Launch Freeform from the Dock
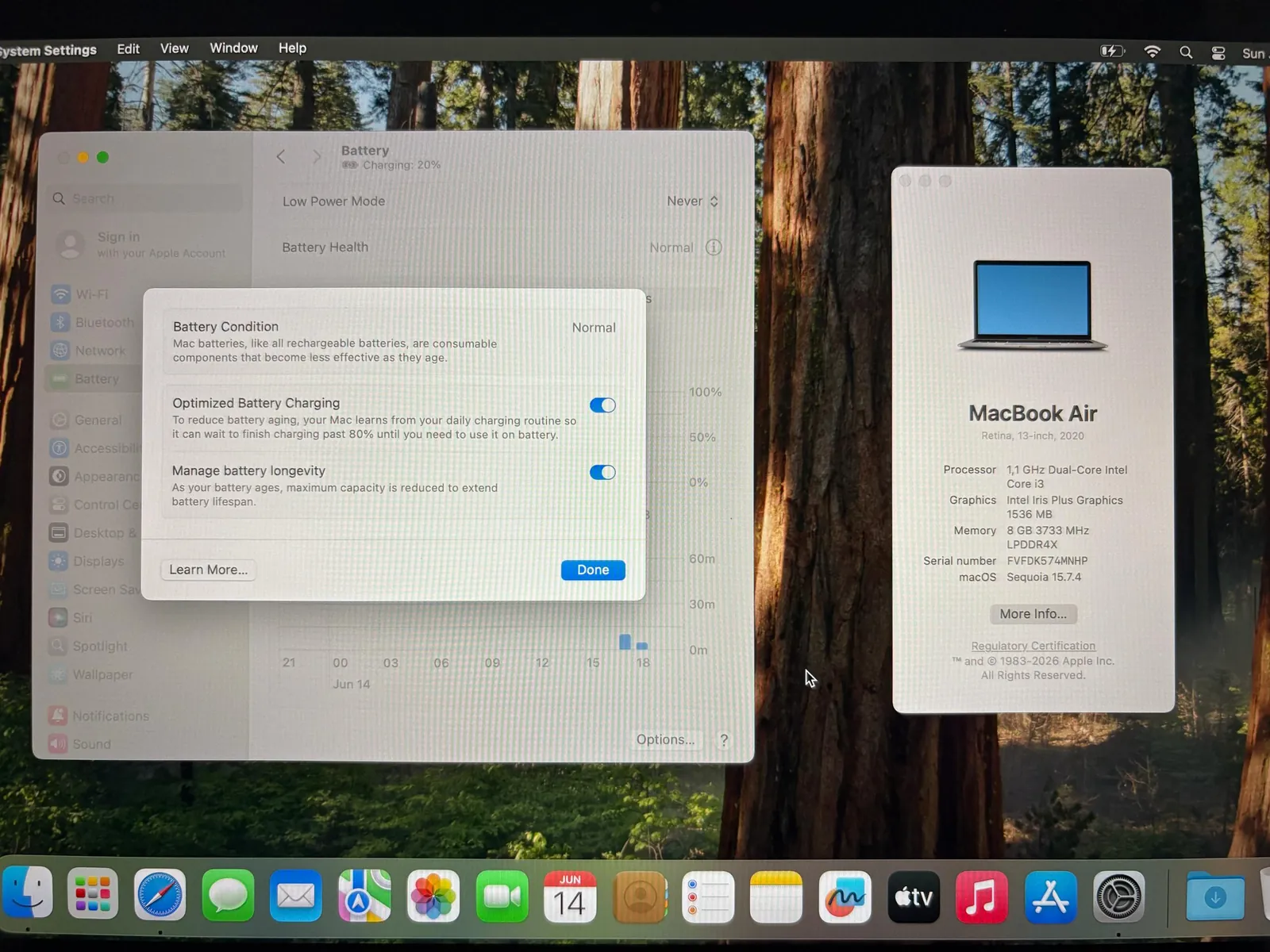Image resolution: width=1270 pixels, height=952 pixels. click(x=845, y=897)
